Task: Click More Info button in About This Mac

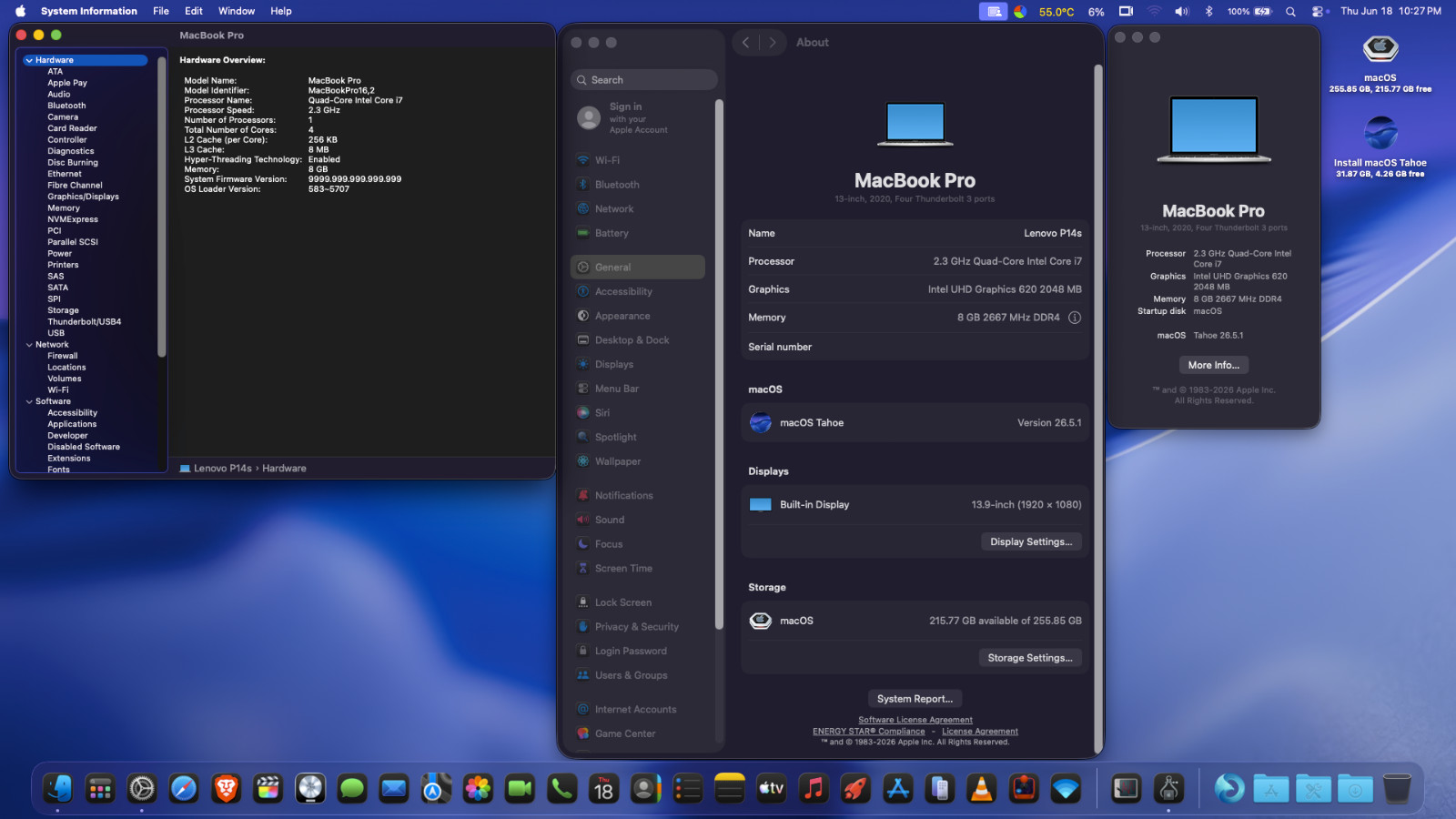Action: coord(1213,365)
